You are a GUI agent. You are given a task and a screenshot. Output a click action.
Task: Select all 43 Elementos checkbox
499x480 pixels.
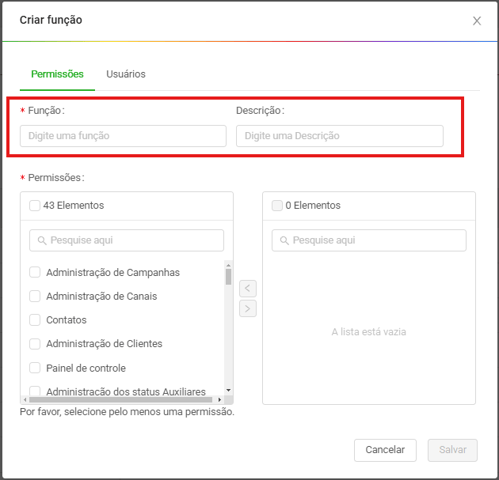[x=35, y=205]
